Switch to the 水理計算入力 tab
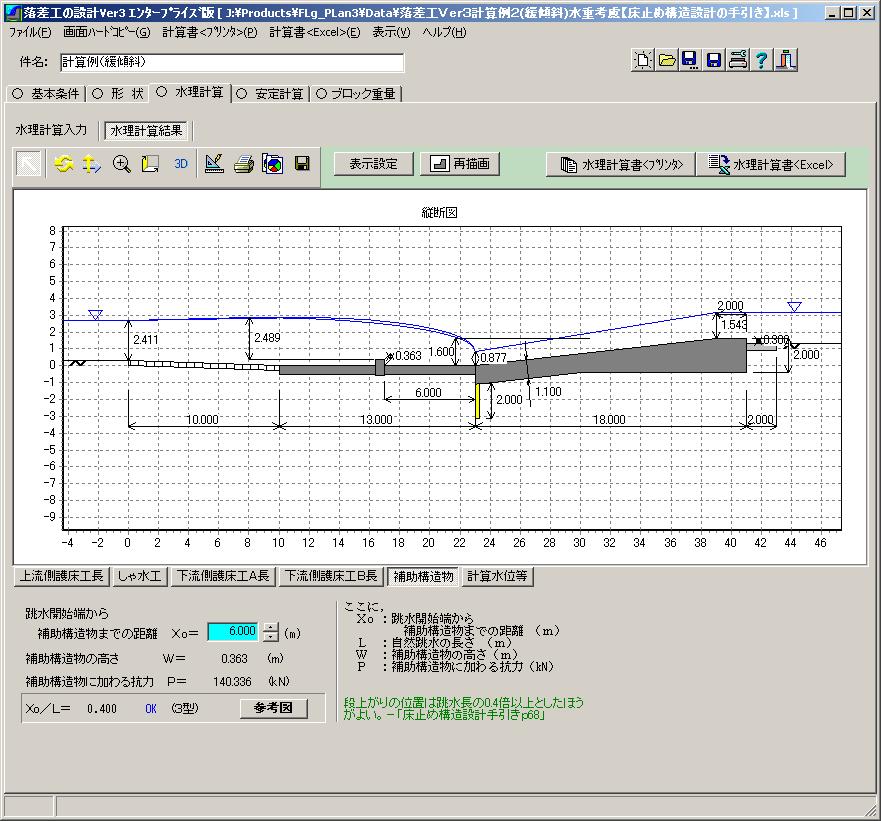This screenshot has width=881, height=821. click(x=50, y=129)
